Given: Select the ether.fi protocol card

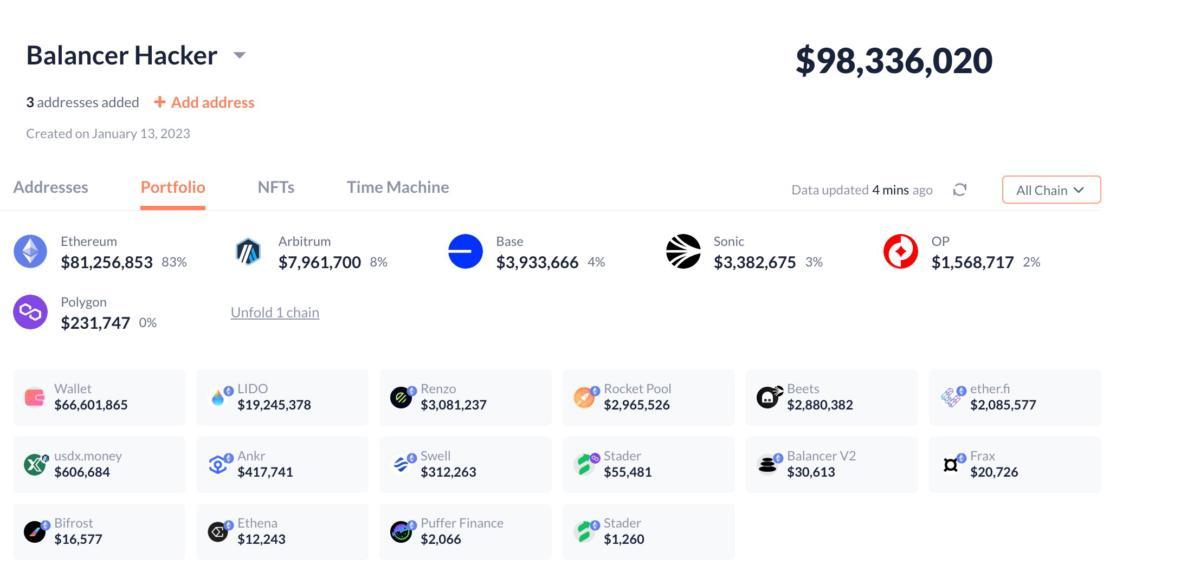Looking at the screenshot, I should click(1014, 397).
